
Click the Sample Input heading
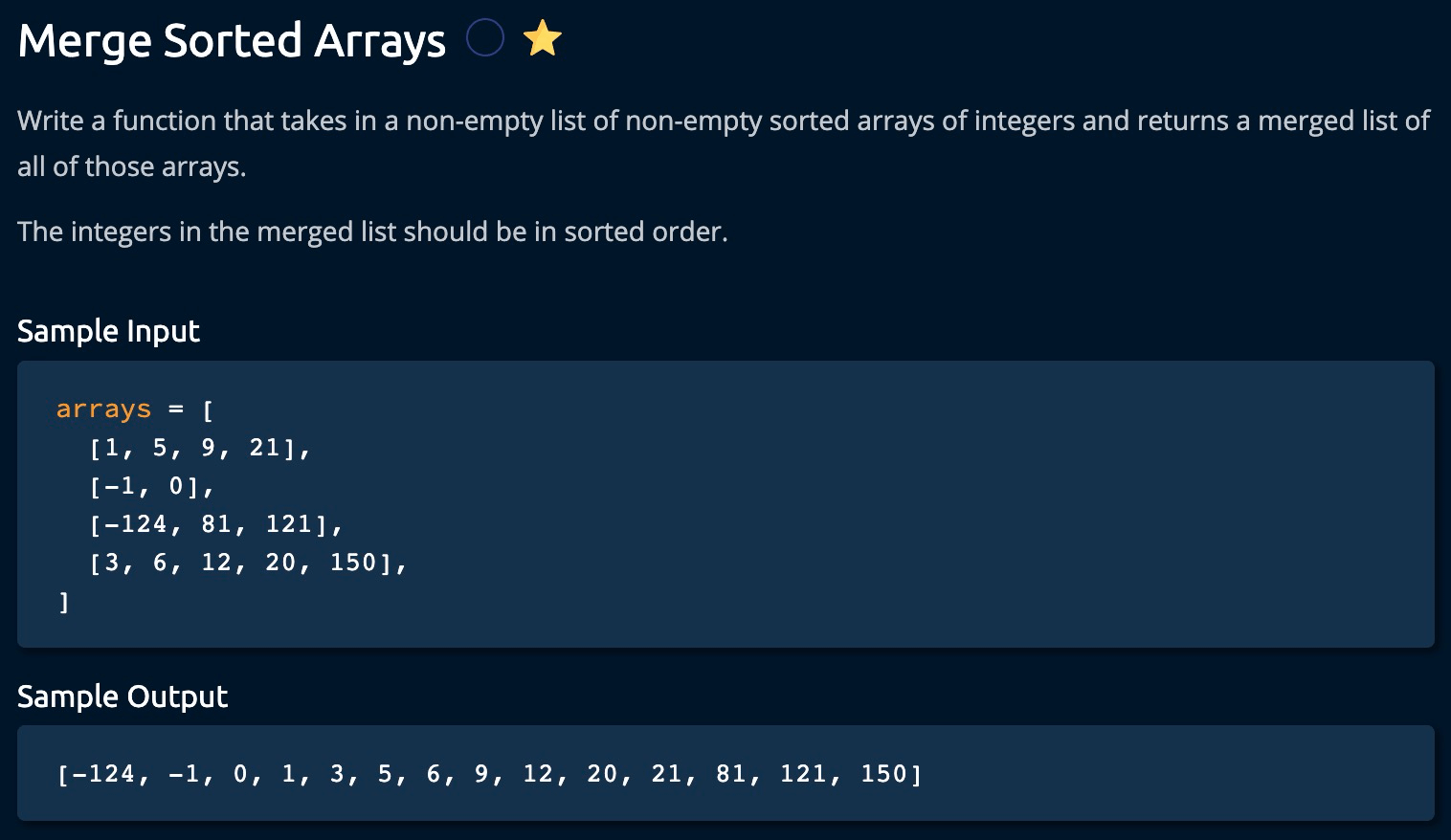(x=108, y=331)
